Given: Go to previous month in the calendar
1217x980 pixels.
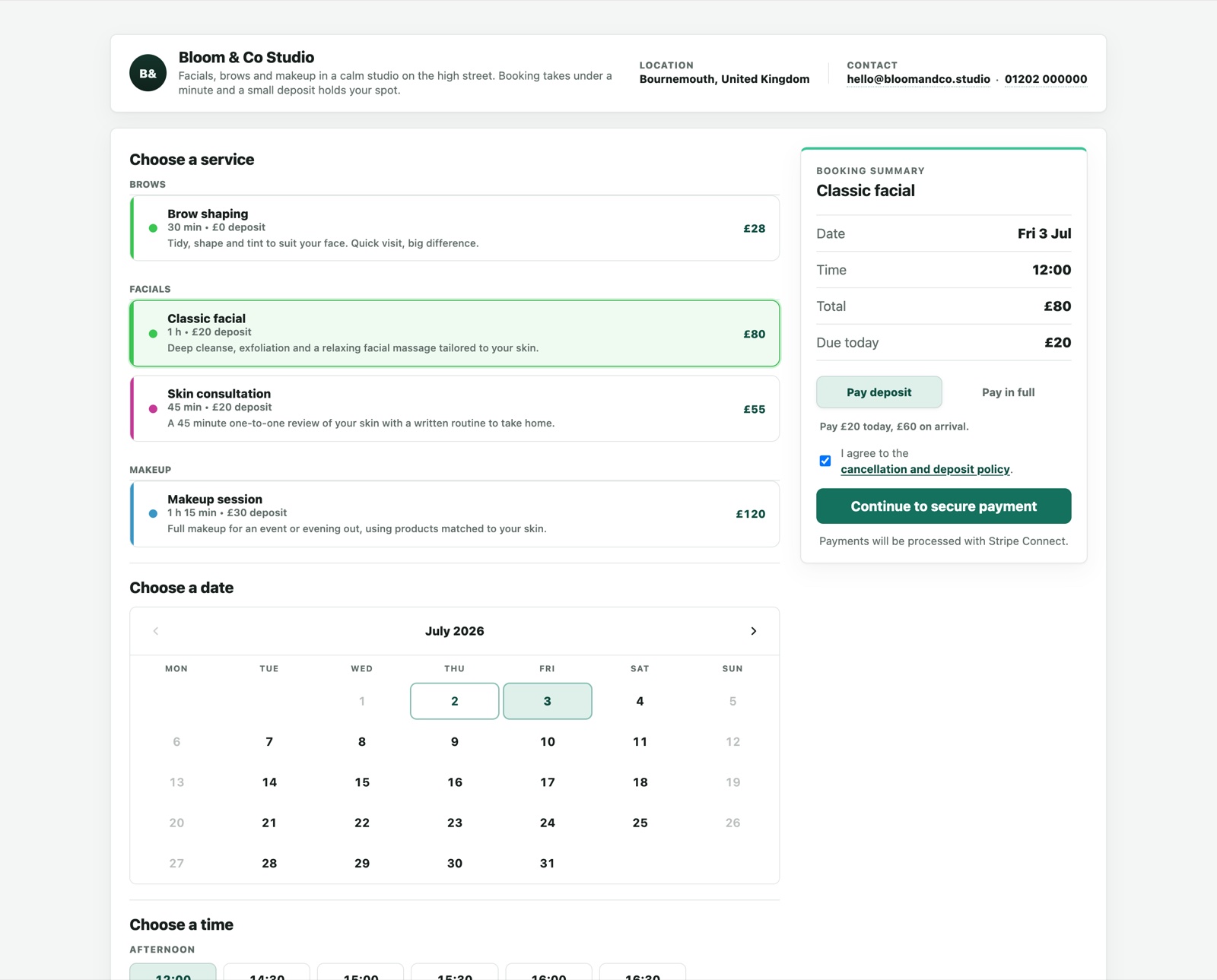Looking at the screenshot, I should pos(156,631).
